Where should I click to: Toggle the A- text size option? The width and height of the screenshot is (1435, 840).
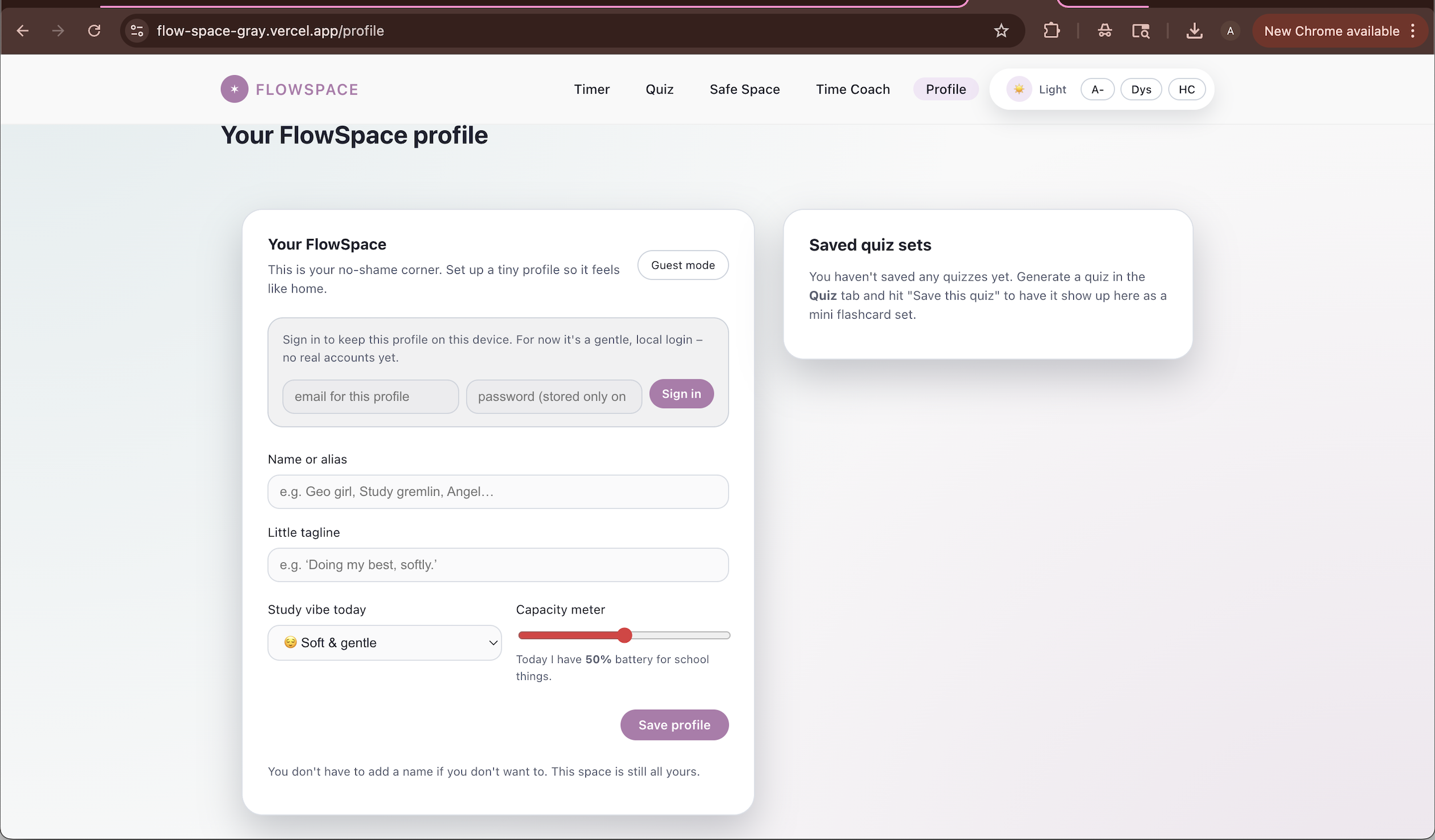1097,89
